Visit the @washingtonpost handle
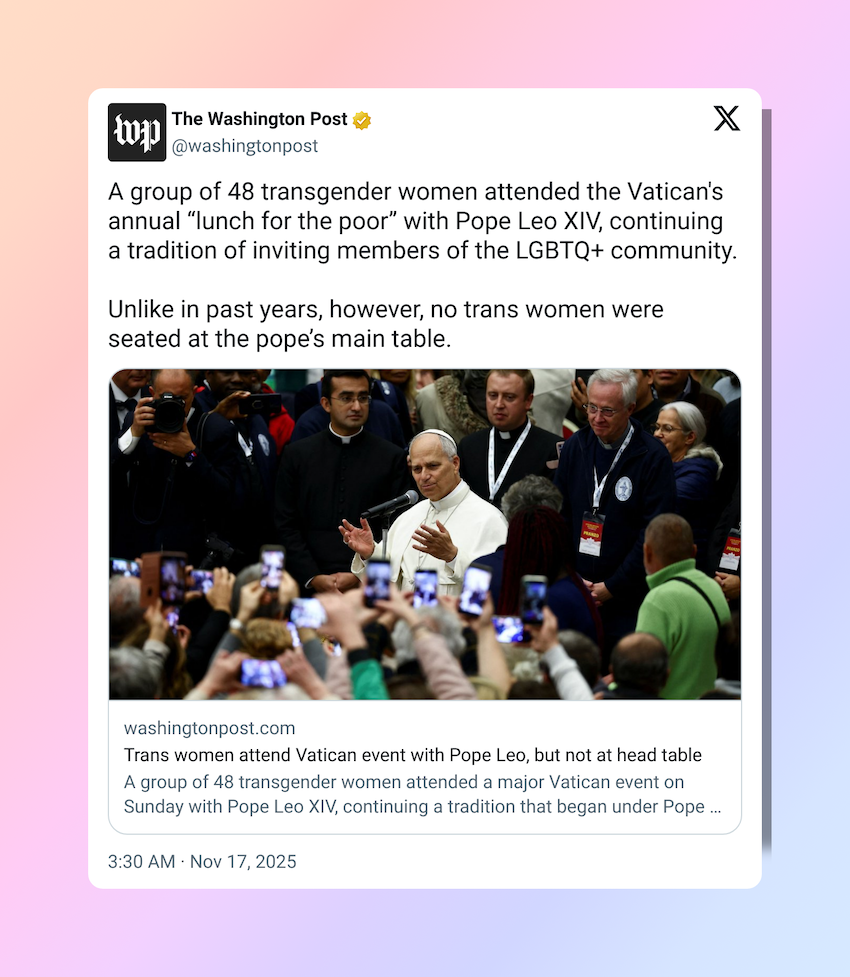Viewport: 850px width, 977px height. tap(245, 146)
